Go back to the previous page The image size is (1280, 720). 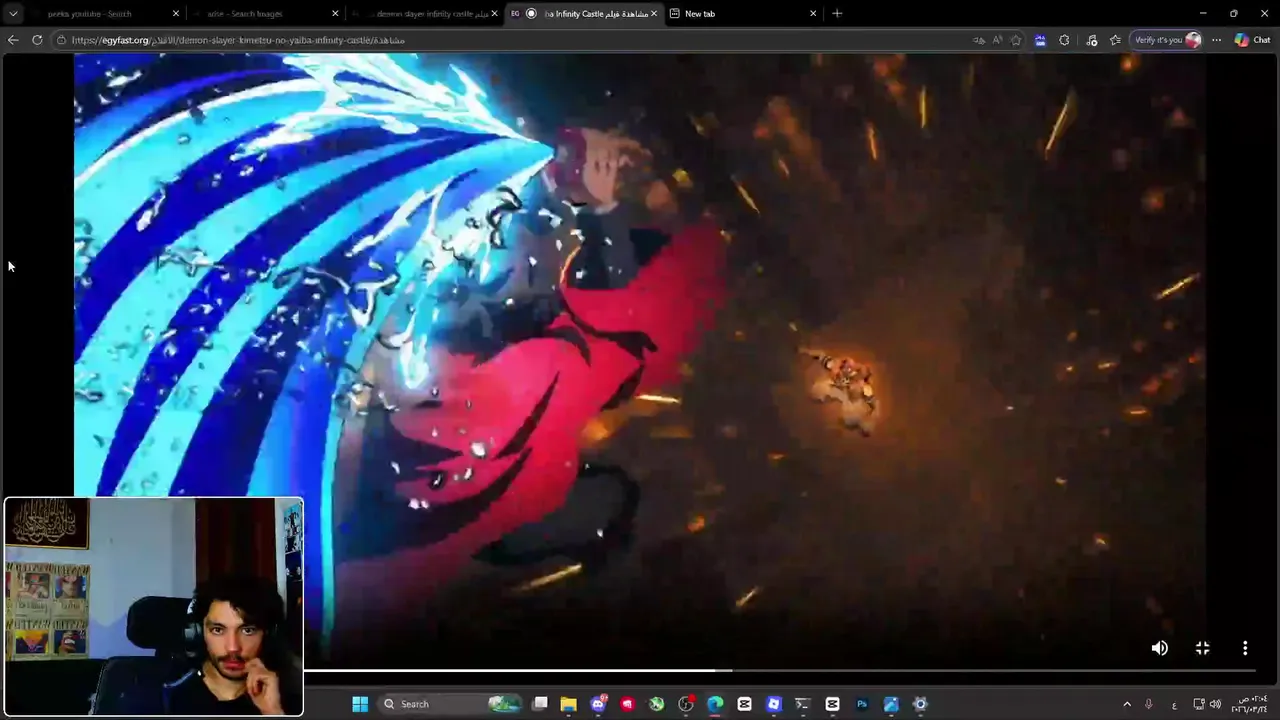[x=13, y=40]
